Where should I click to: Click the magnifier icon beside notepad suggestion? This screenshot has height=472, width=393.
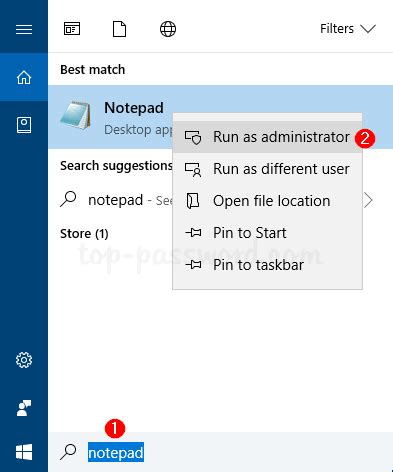[68, 199]
